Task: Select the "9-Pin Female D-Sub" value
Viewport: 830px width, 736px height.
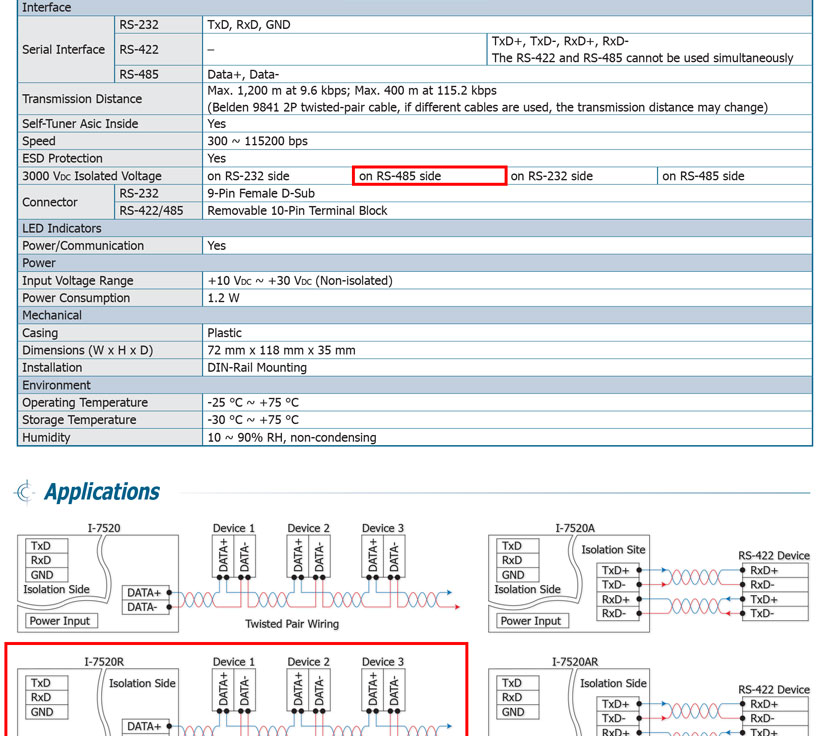Action: coord(261,193)
